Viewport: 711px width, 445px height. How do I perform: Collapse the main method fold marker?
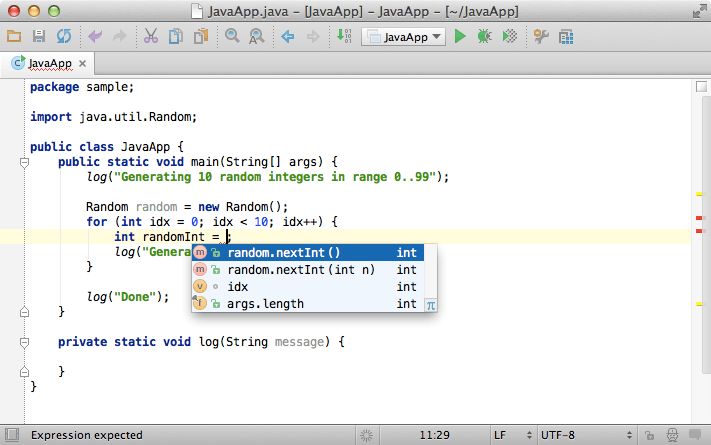[24, 162]
